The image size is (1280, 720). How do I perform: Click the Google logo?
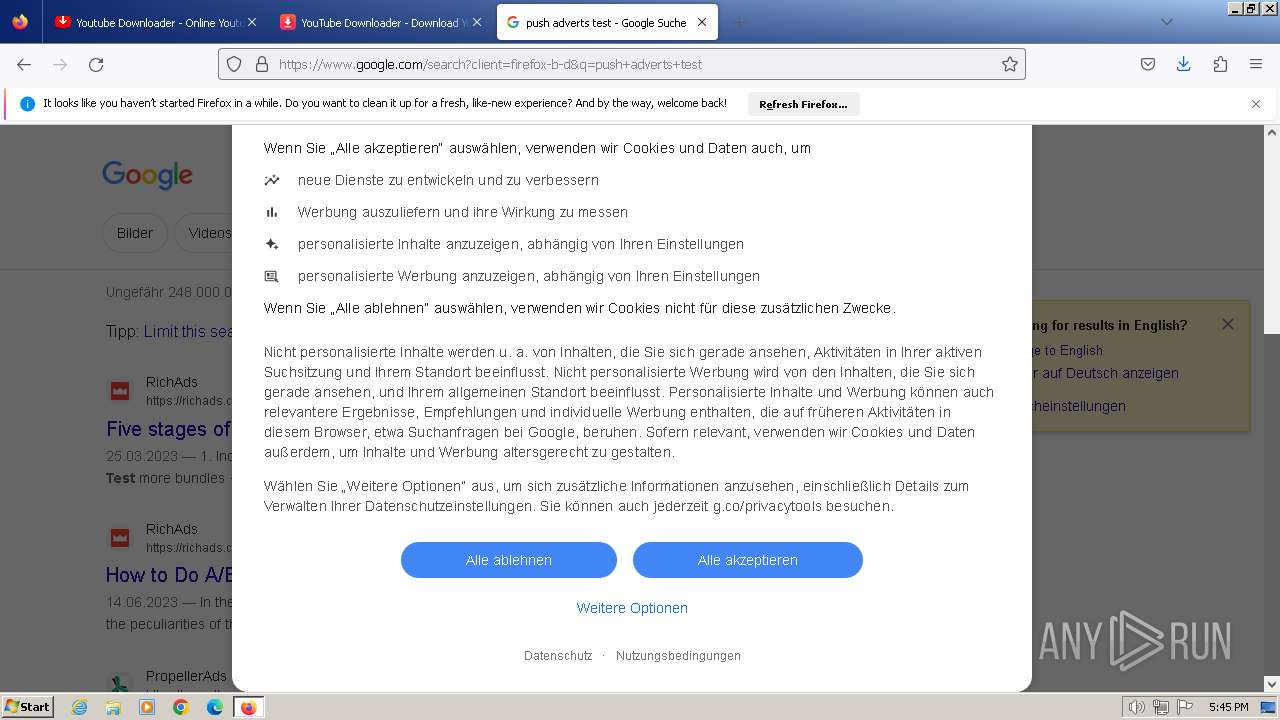click(147, 175)
